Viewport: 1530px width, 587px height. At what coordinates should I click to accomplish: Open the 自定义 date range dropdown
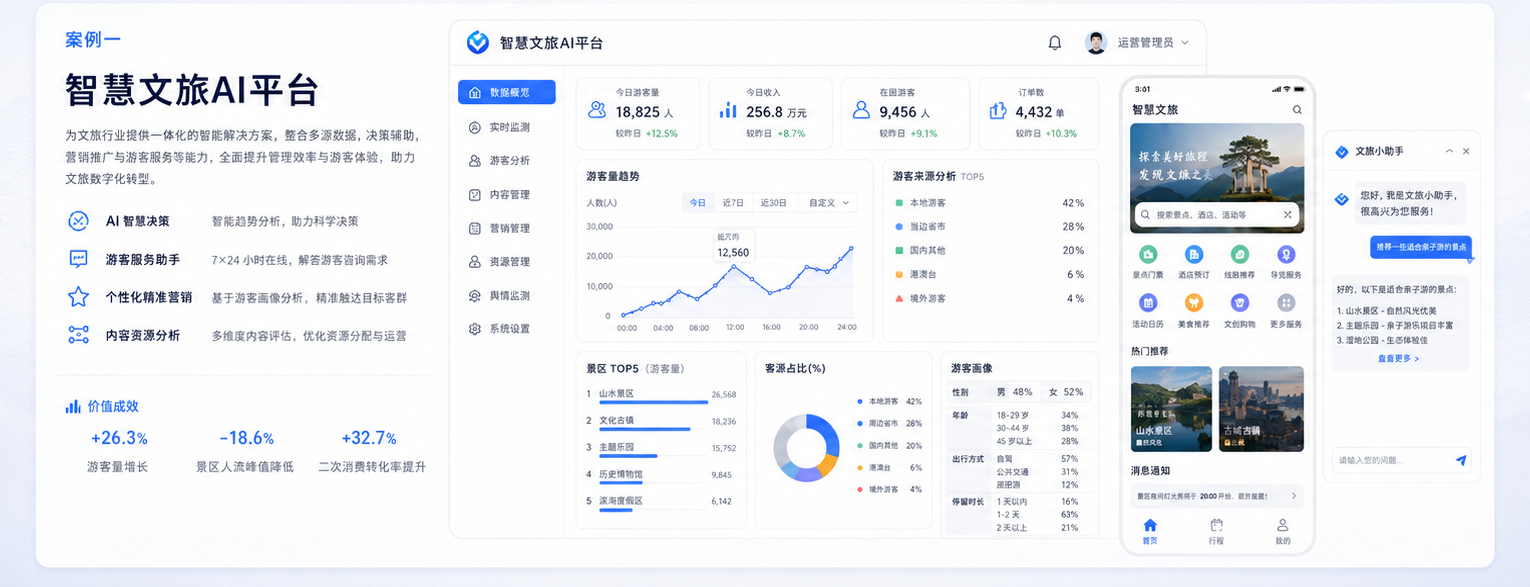[x=828, y=203]
